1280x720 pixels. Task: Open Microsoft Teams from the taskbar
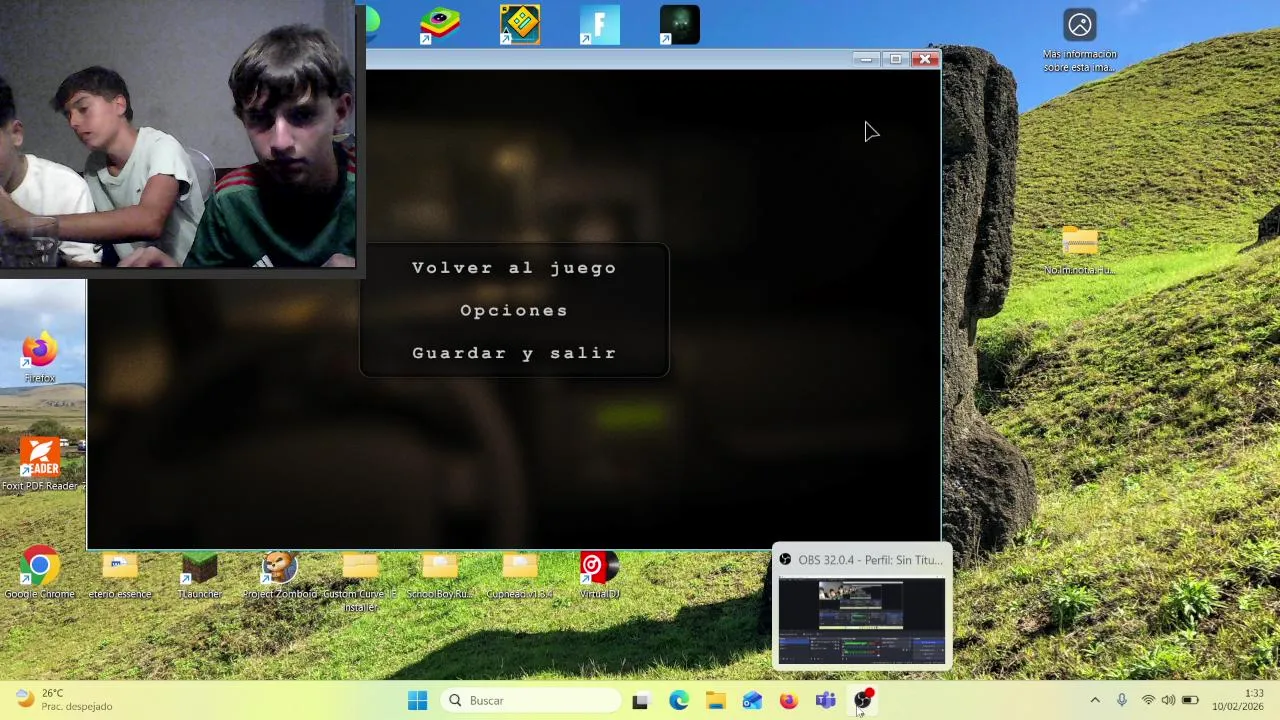click(826, 701)
